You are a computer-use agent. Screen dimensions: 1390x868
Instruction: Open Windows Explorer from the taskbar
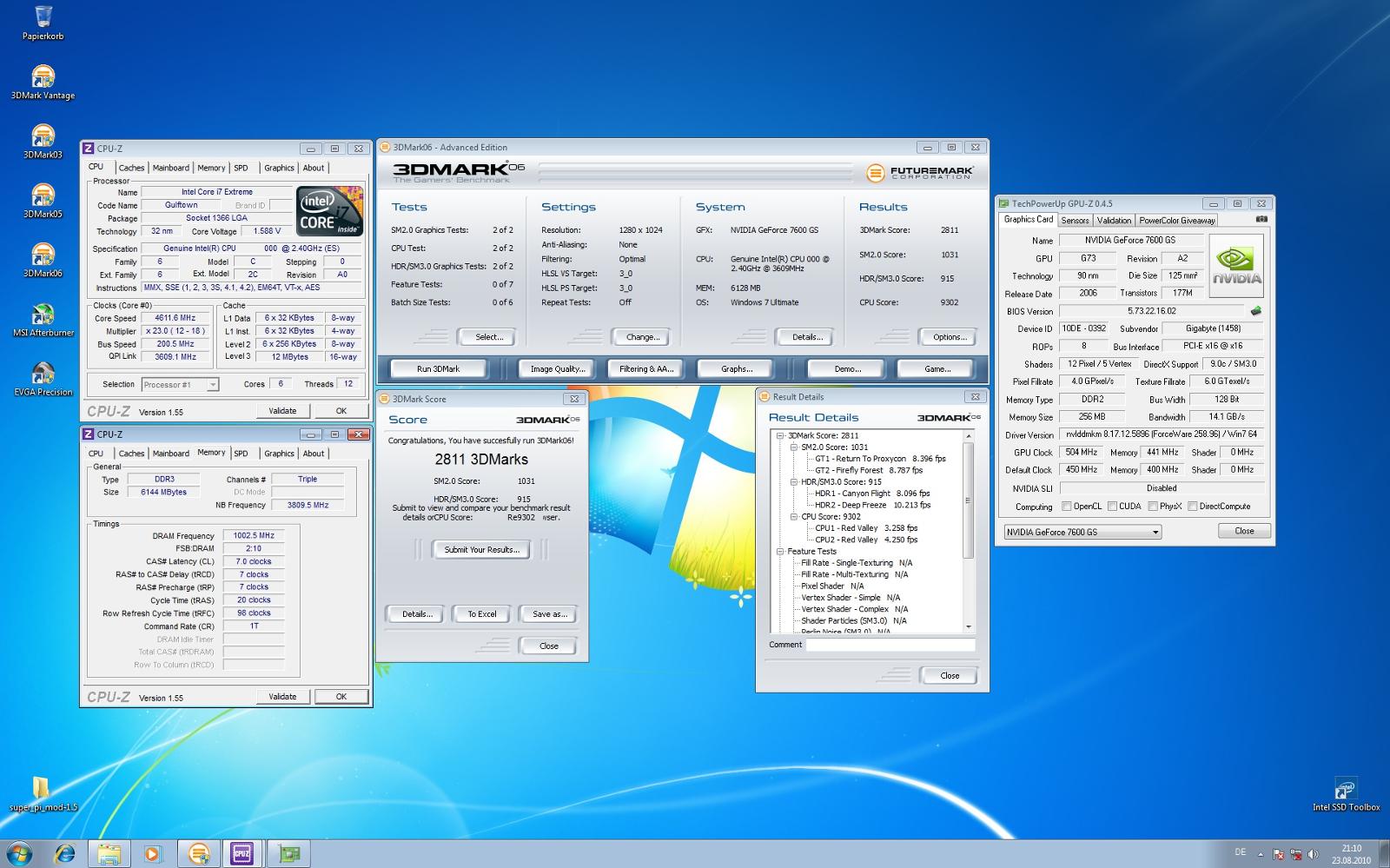coord(109,854)
